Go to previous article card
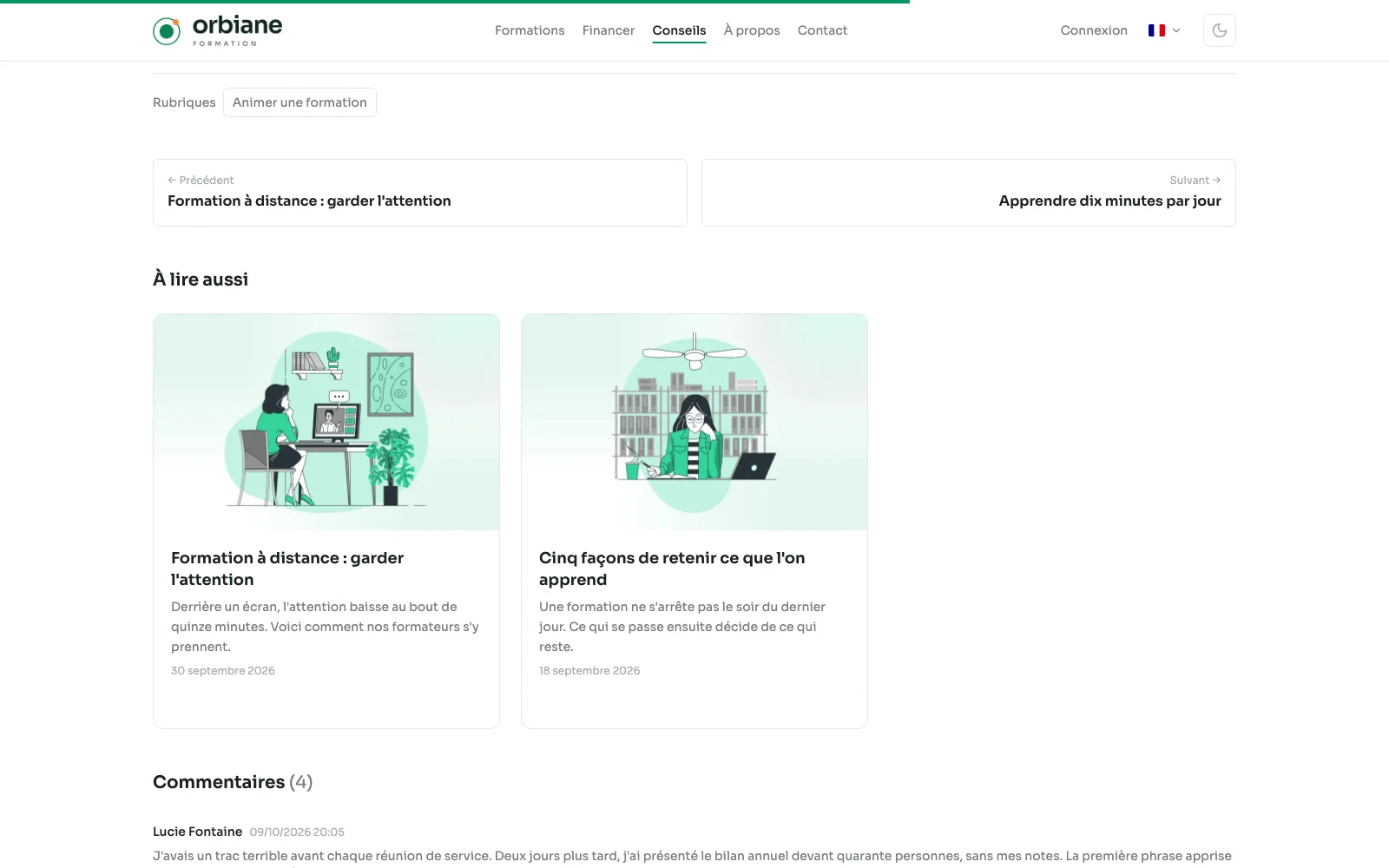 point(420,193)
